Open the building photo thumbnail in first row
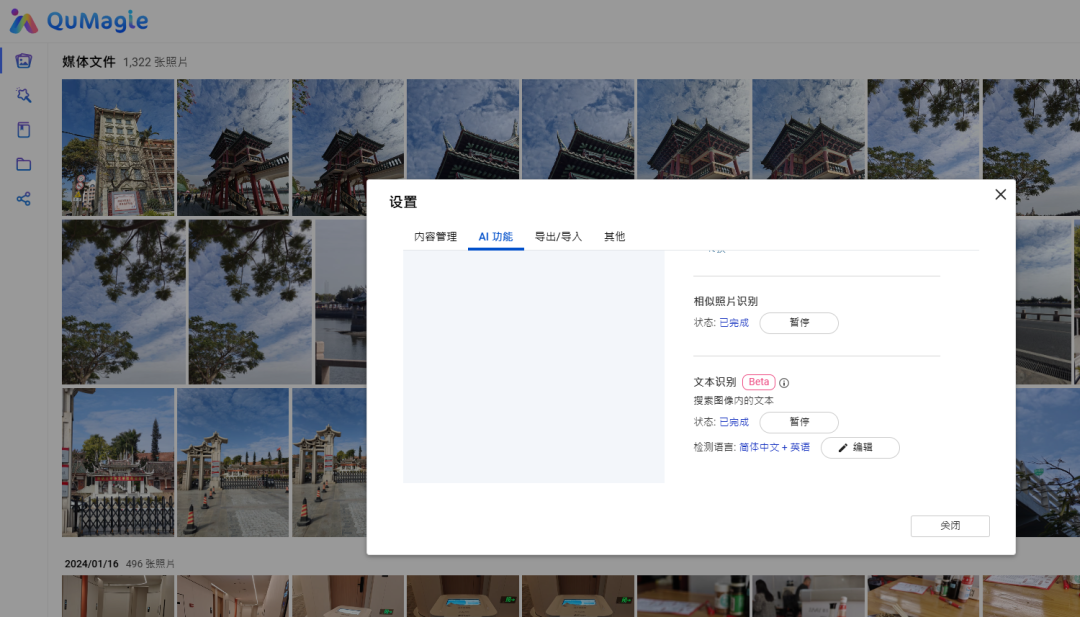1080x617 pixels. coord(118,147)
